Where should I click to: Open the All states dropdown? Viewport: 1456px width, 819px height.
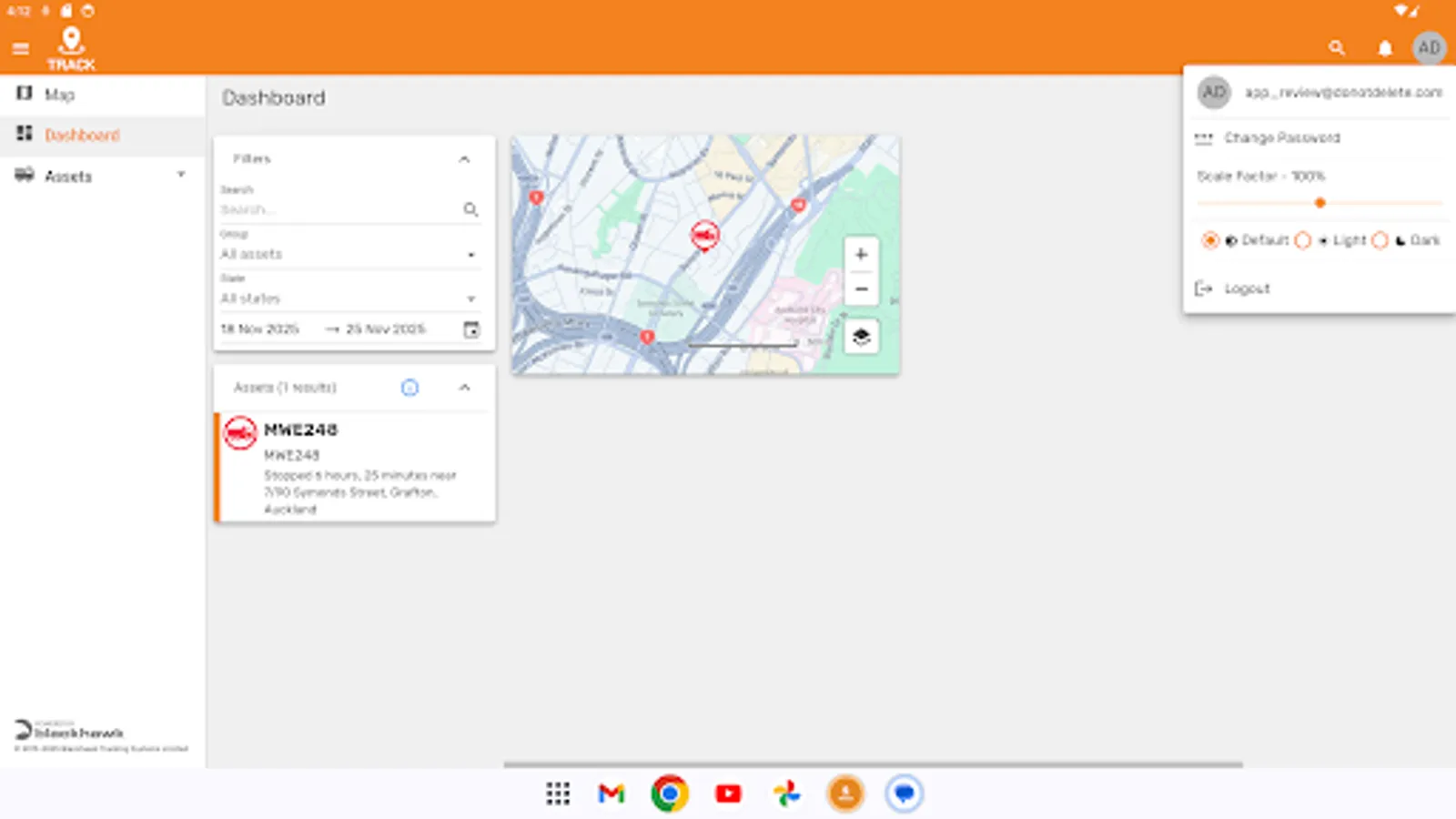(x=470, y=298)
